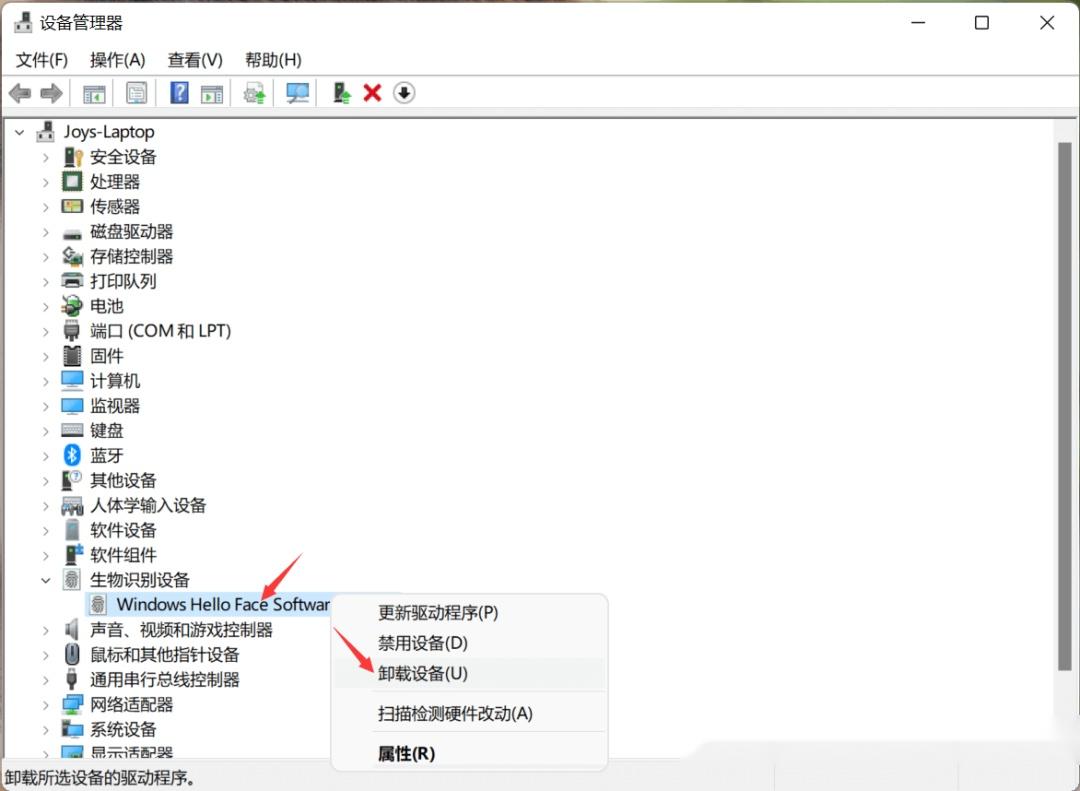Screen dimensions: 1080x791
Task: Click the scan for hardware changes toolbar icon
Action: (296, 93)
